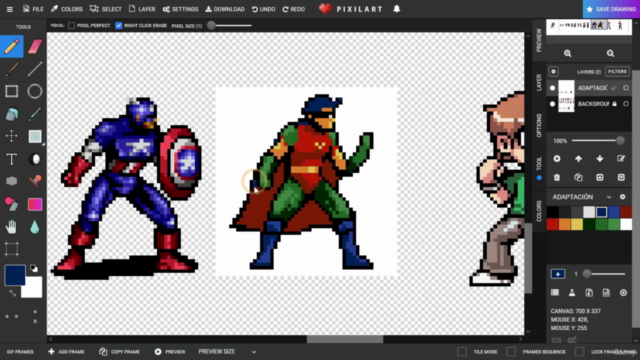Add a color to the Adaptación palette

[622, 197]
